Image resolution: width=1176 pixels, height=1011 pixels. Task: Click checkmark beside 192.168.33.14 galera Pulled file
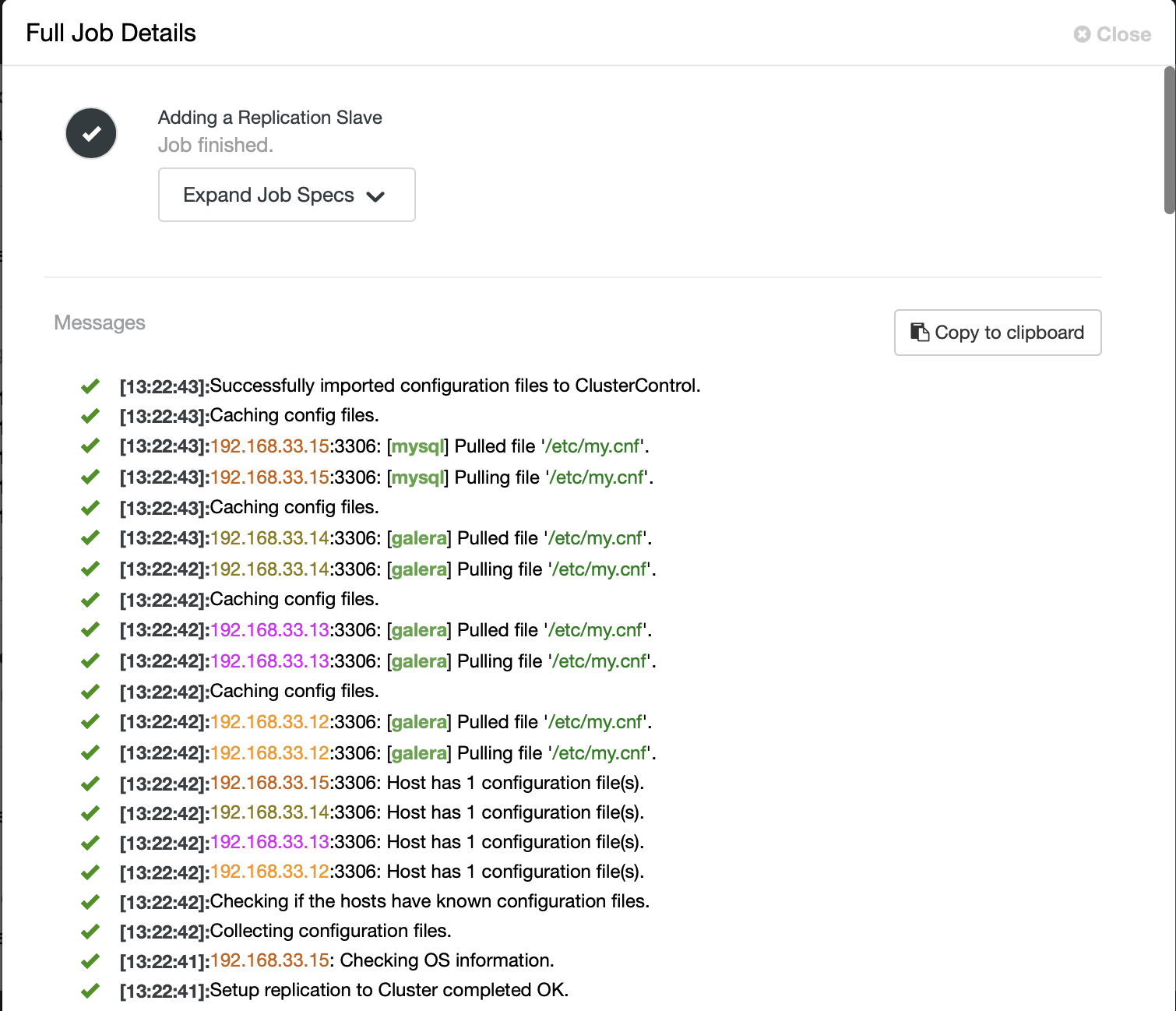(90, 537)
